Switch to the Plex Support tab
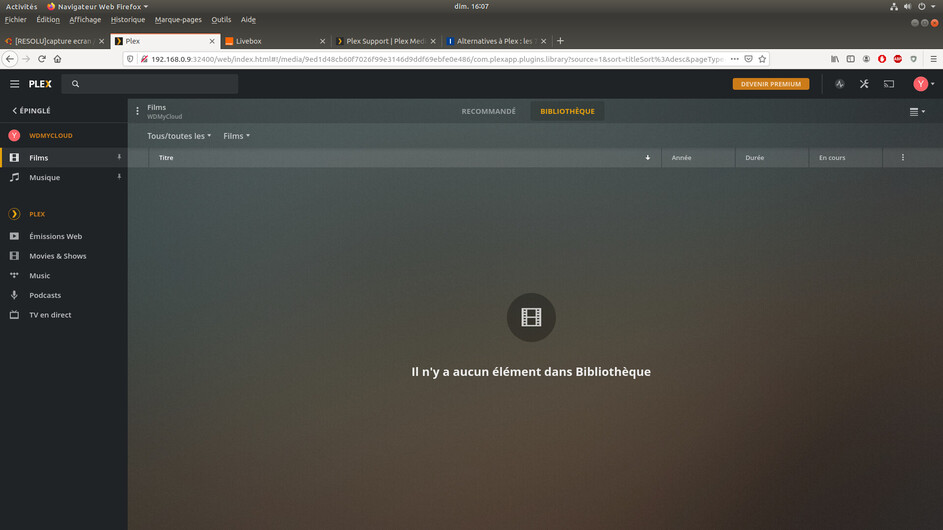Viewport: 943px width, 530px height. coord(386,41)
